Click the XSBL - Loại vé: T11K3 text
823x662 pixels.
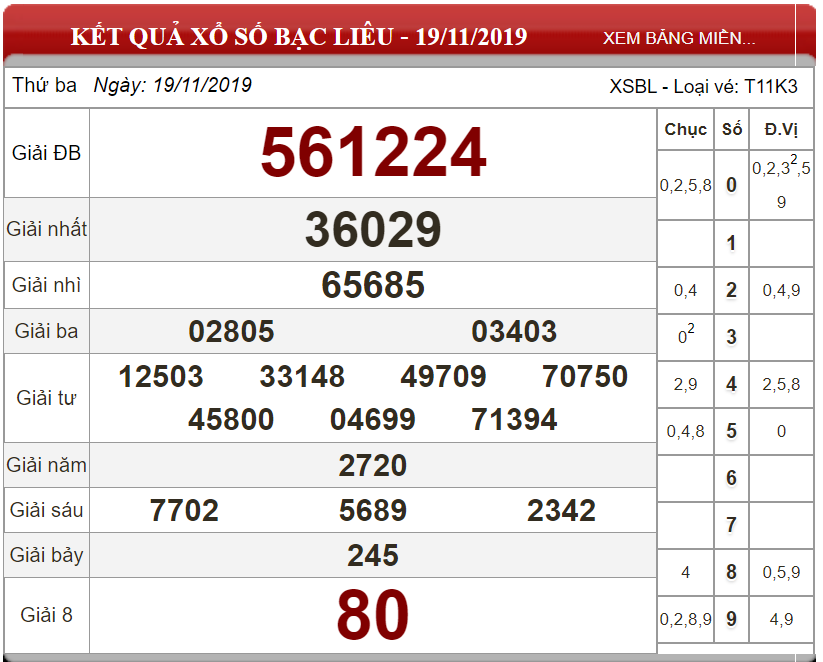703,87
